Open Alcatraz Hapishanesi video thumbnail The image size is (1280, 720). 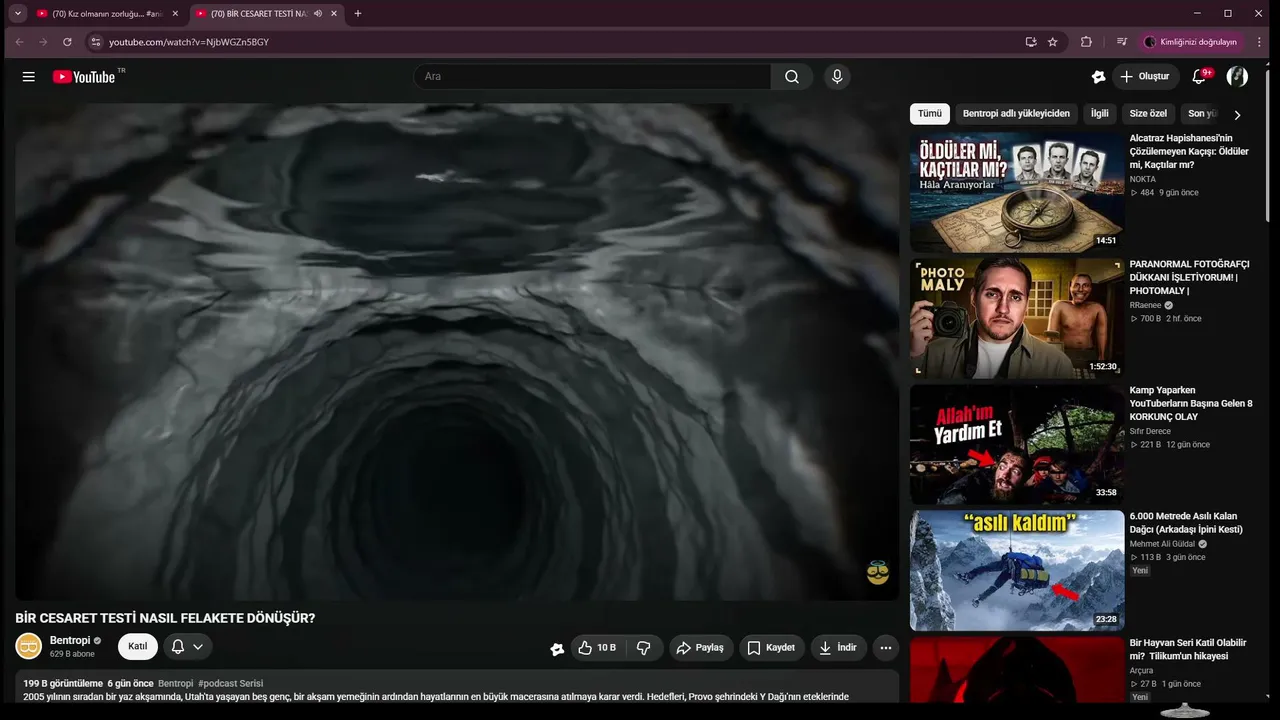(1017, 192)
